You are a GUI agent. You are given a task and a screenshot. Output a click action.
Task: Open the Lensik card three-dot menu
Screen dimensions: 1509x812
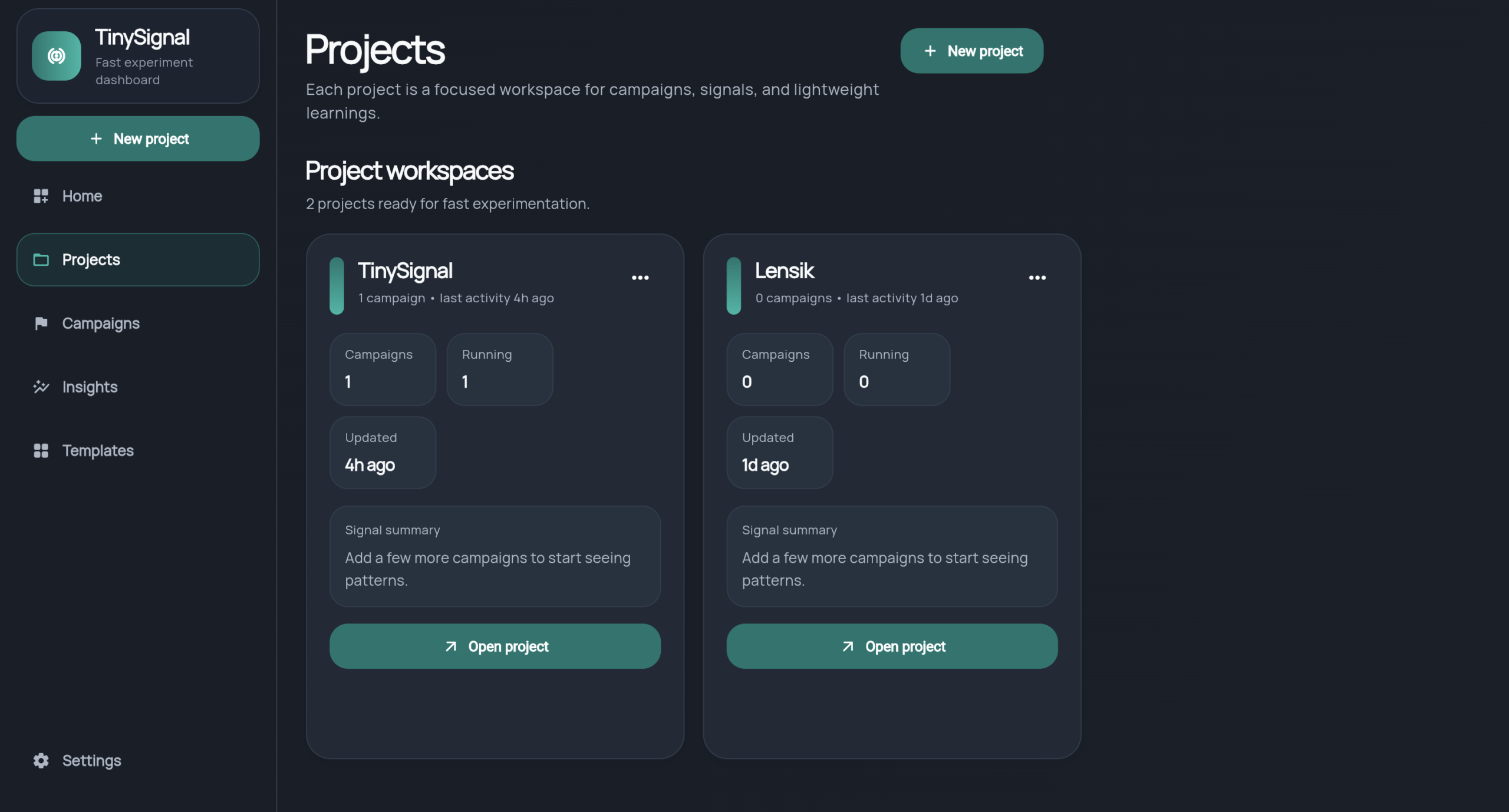point(1037,278)
